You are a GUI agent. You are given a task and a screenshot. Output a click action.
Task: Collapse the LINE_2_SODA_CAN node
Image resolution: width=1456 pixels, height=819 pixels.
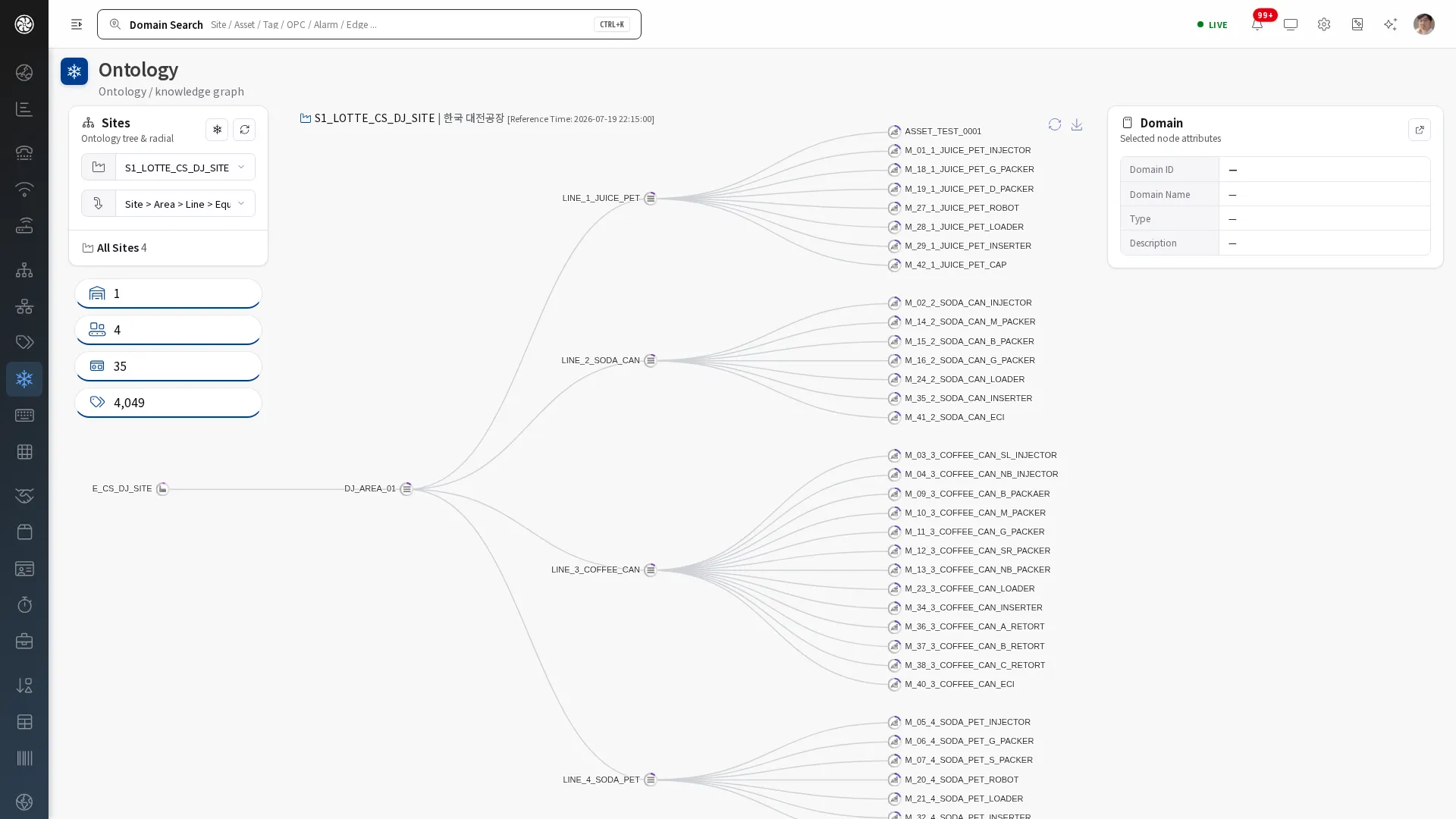tap(650, 360)
